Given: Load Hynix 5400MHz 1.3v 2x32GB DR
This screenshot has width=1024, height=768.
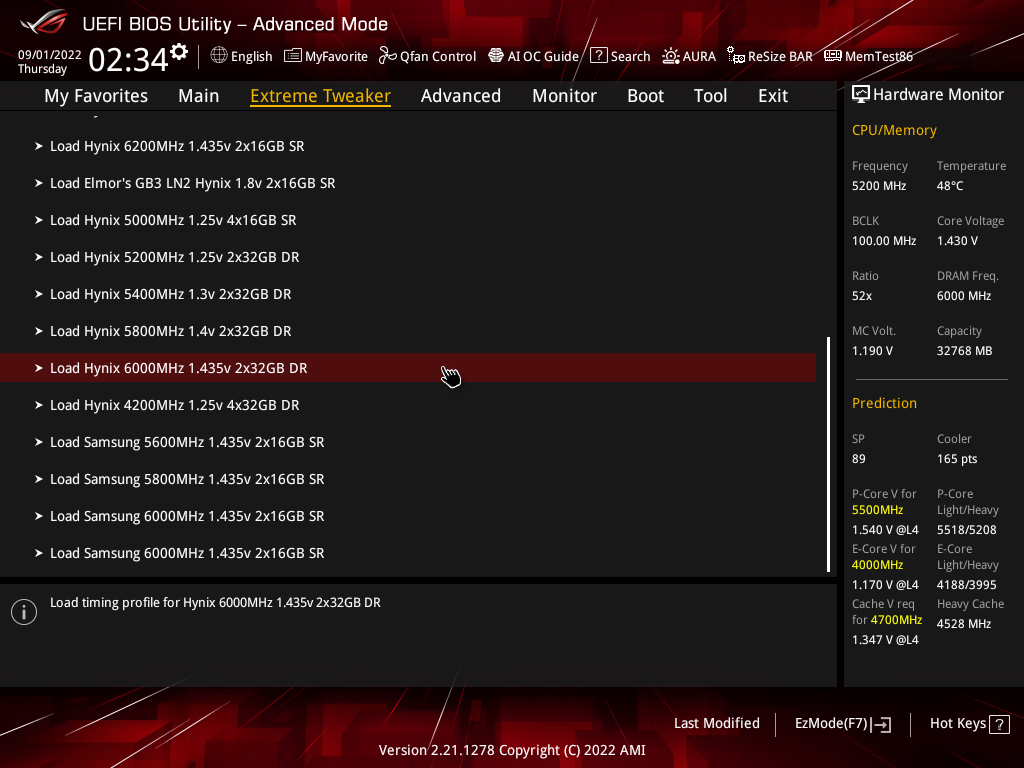Looking at the screenshot, I should click(408, 295).
